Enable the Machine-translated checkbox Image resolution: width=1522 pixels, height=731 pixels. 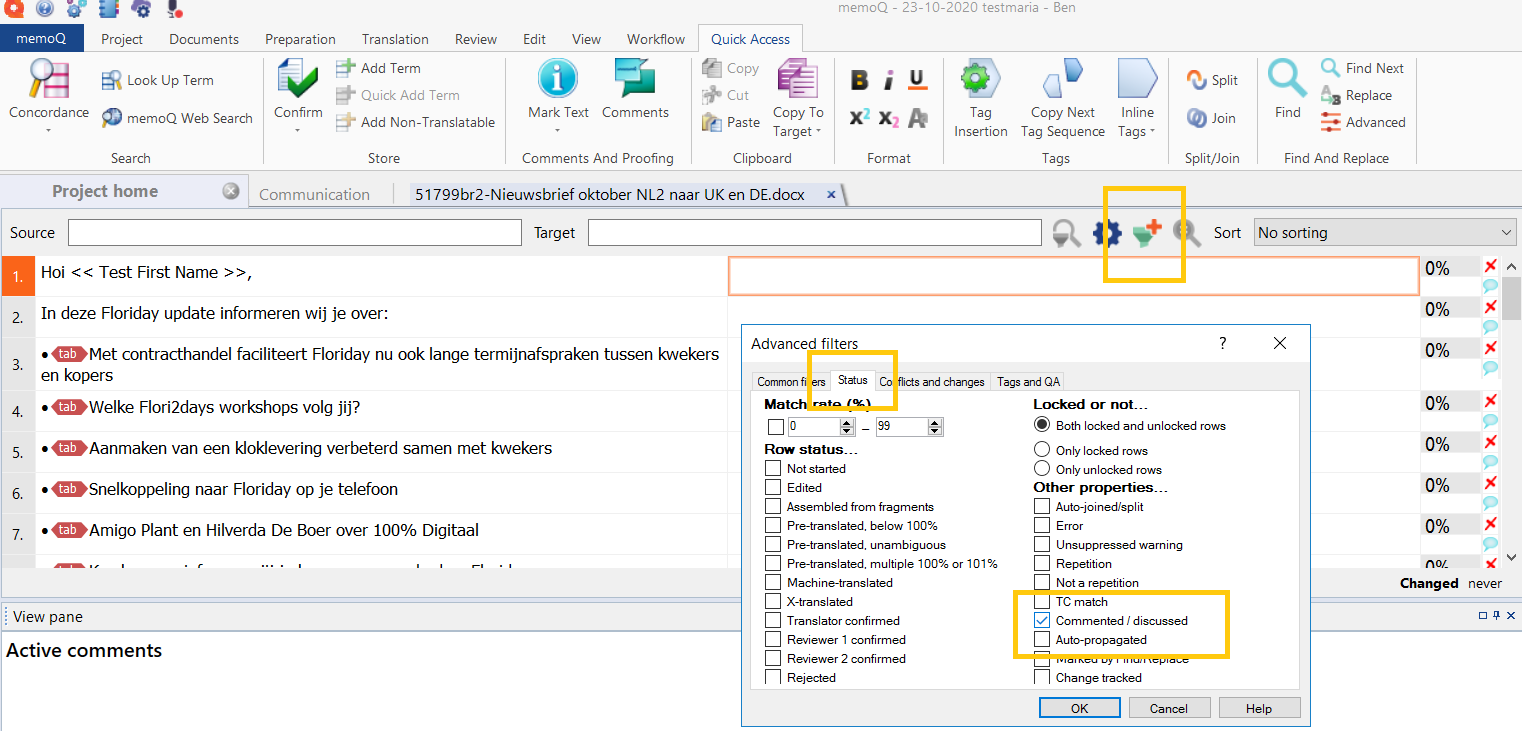coord(773,583)
